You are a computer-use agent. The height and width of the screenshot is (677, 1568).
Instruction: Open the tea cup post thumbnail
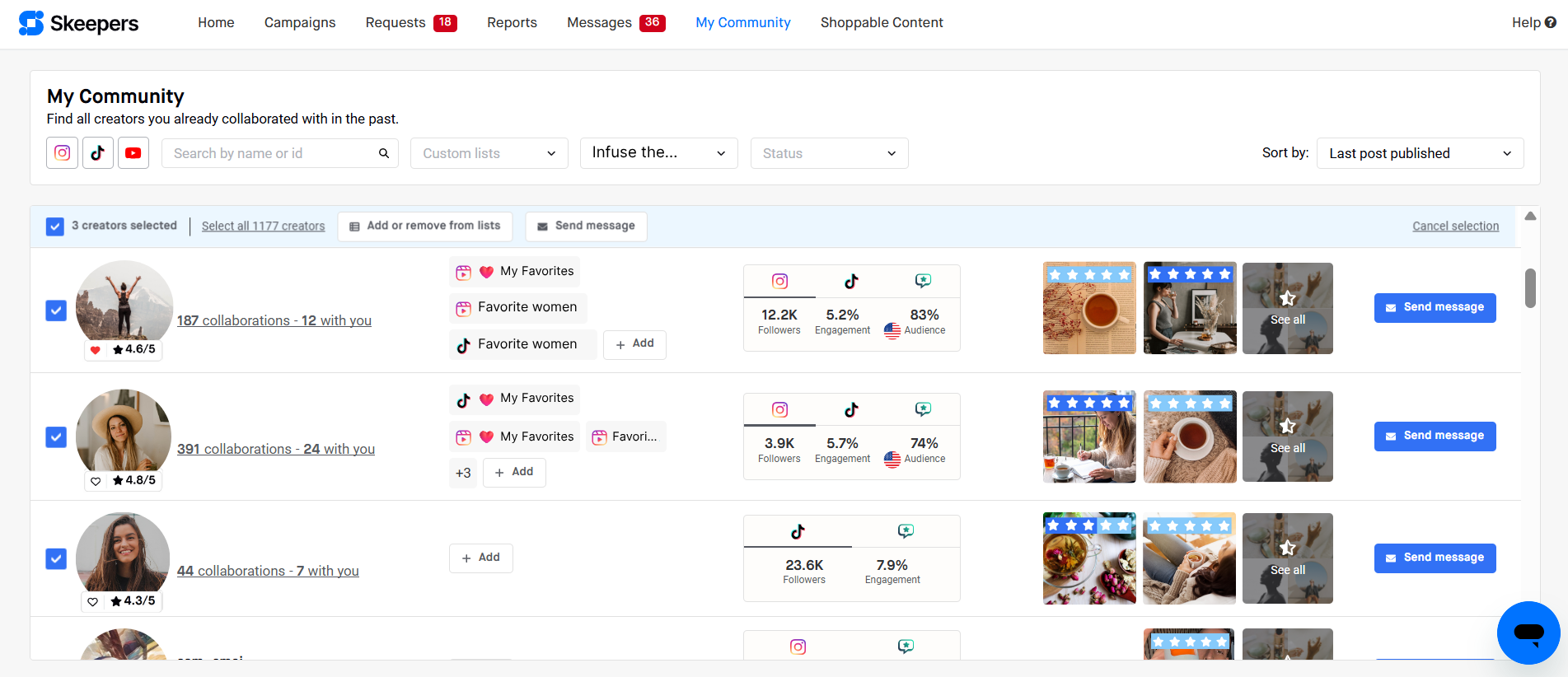pyautogui.click(x=1089, y=309)
